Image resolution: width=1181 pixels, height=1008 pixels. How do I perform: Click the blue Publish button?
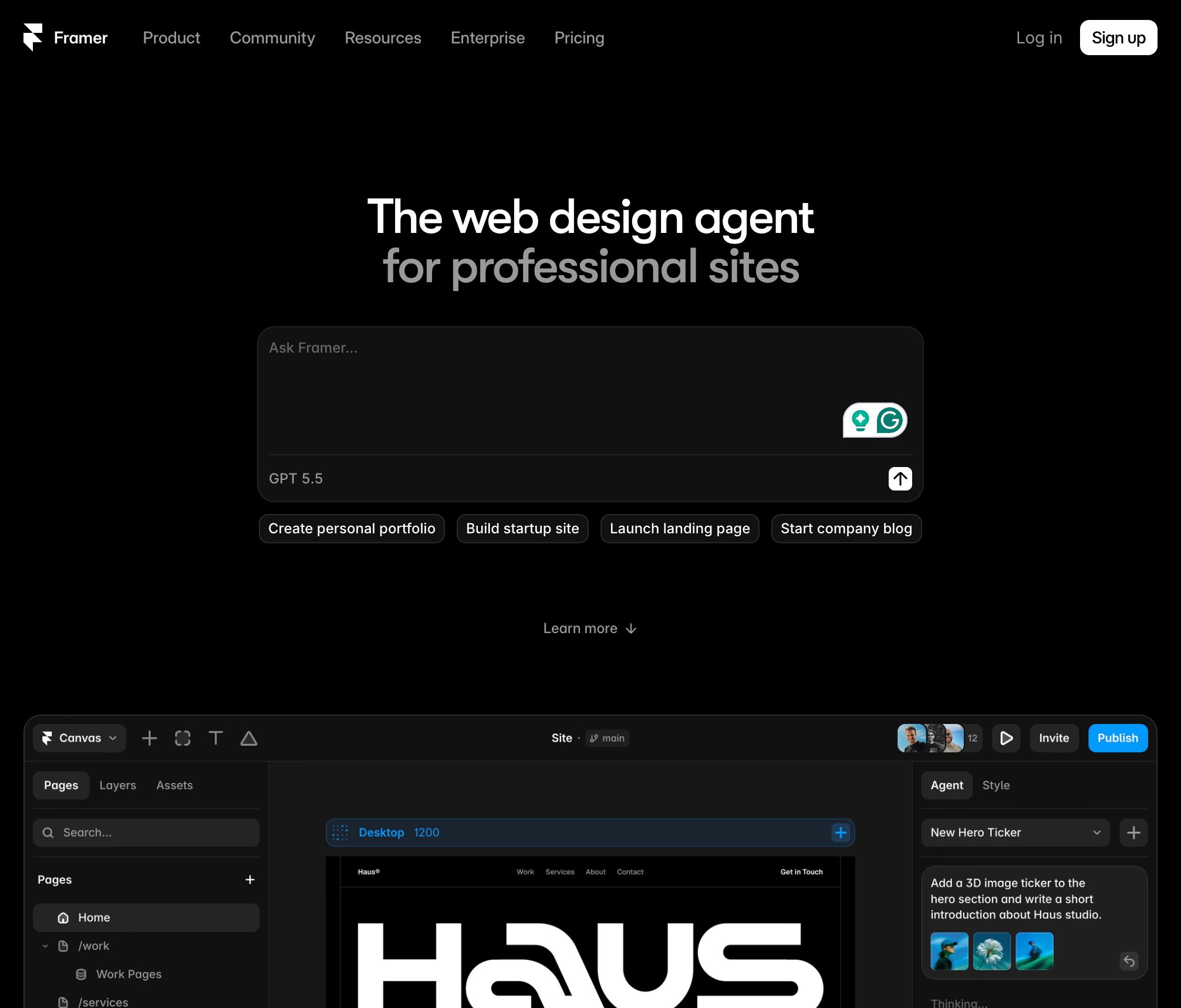tap(1118, 738)
